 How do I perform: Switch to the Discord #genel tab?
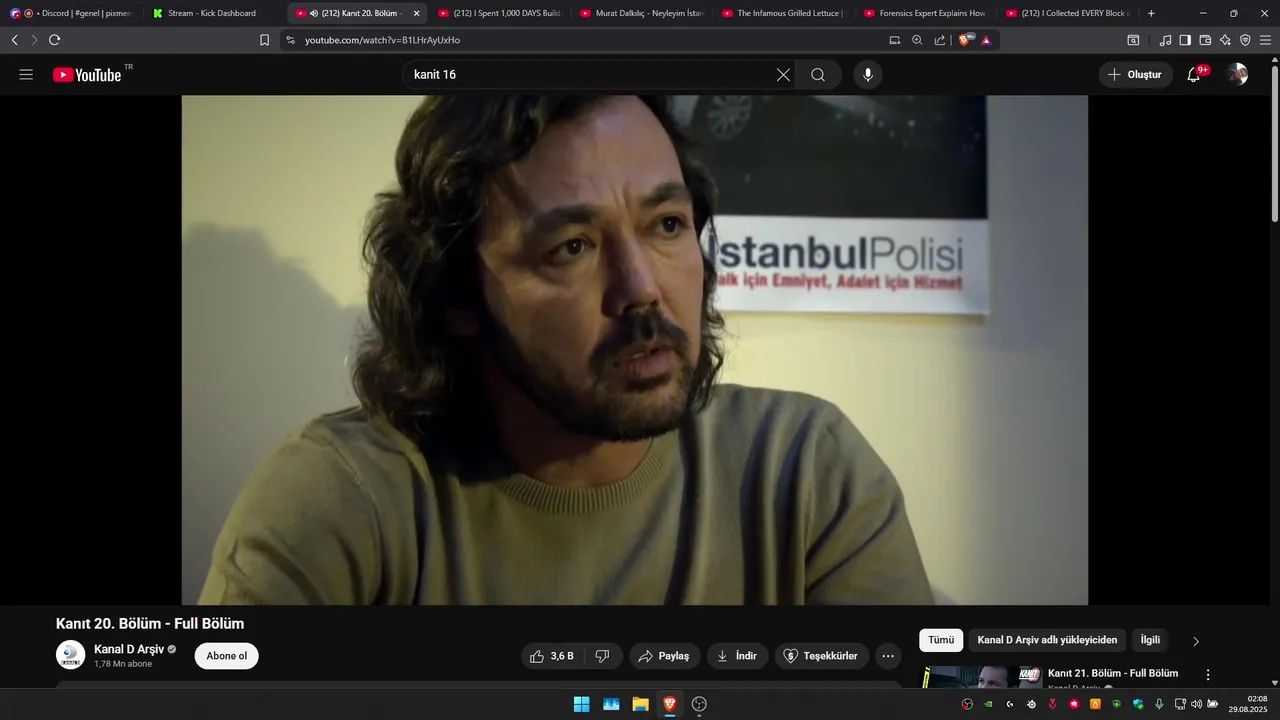point(73,13)
